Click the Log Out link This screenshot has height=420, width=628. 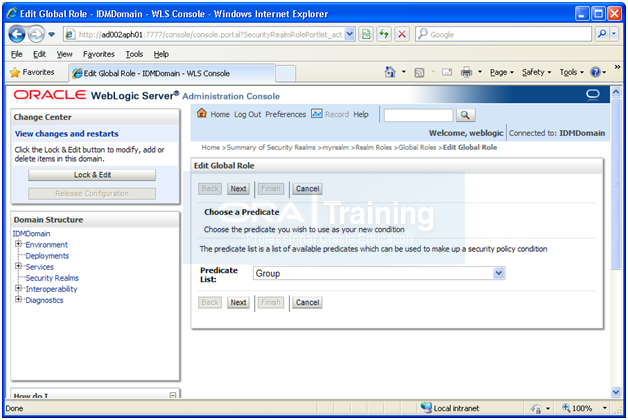(248, 115)
